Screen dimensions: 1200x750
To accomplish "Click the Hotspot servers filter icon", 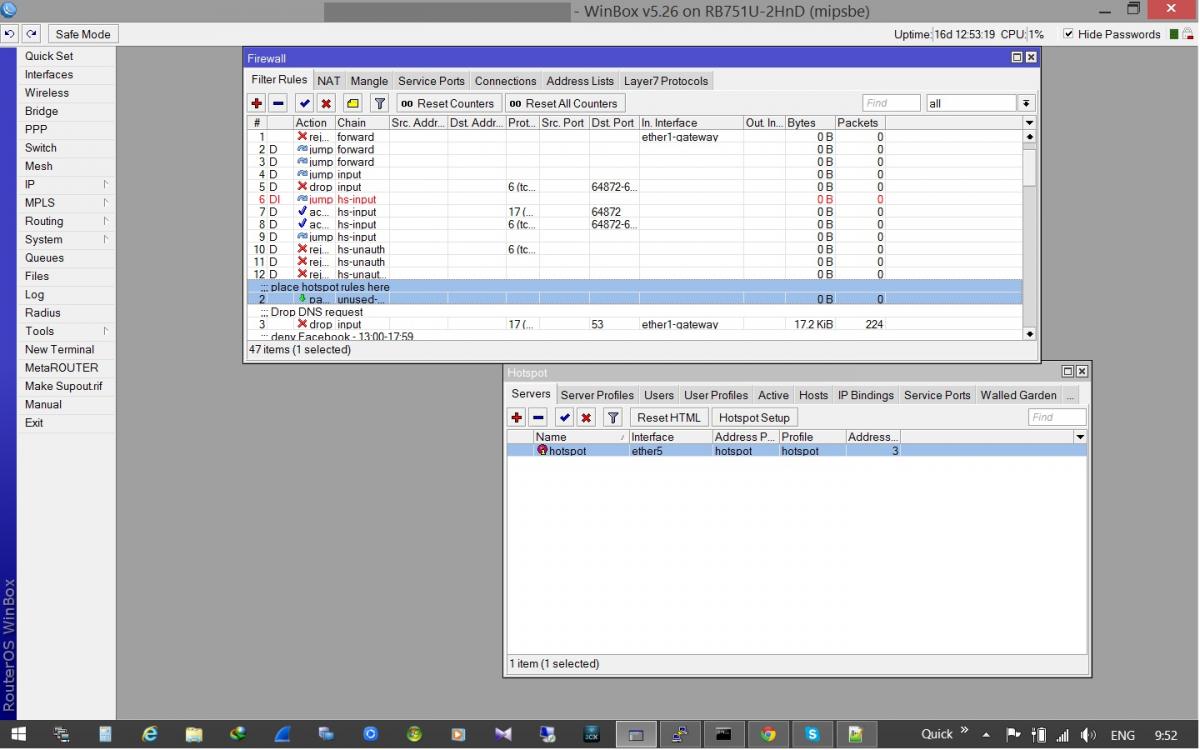I will coord(614,418).
